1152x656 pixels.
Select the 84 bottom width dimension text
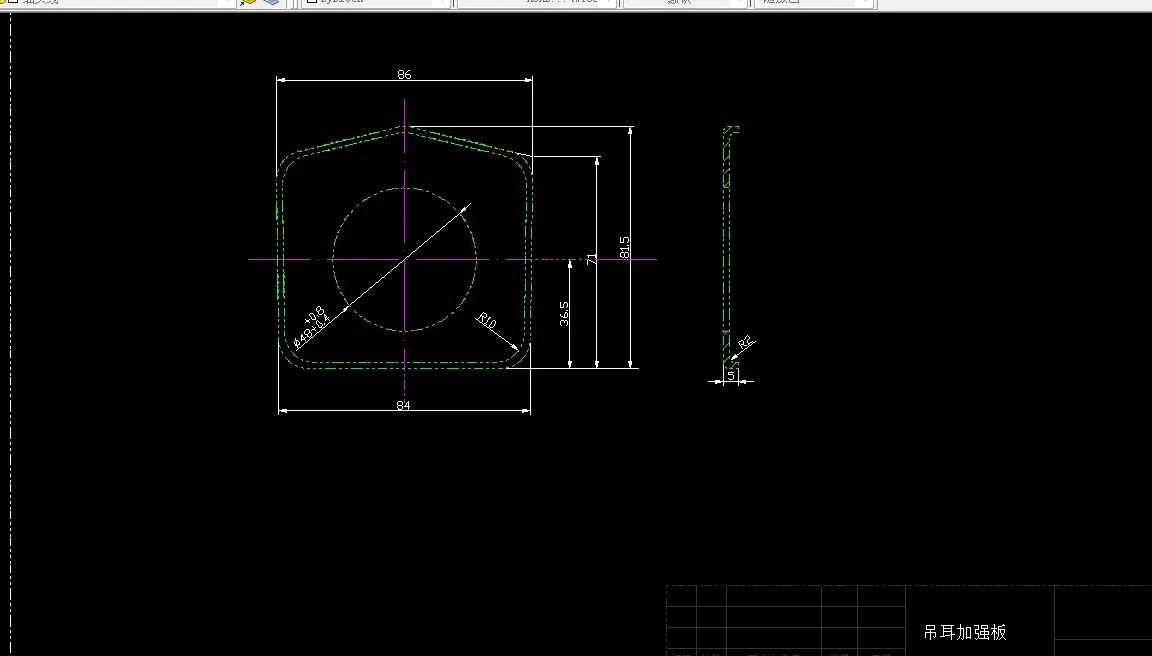403,406
